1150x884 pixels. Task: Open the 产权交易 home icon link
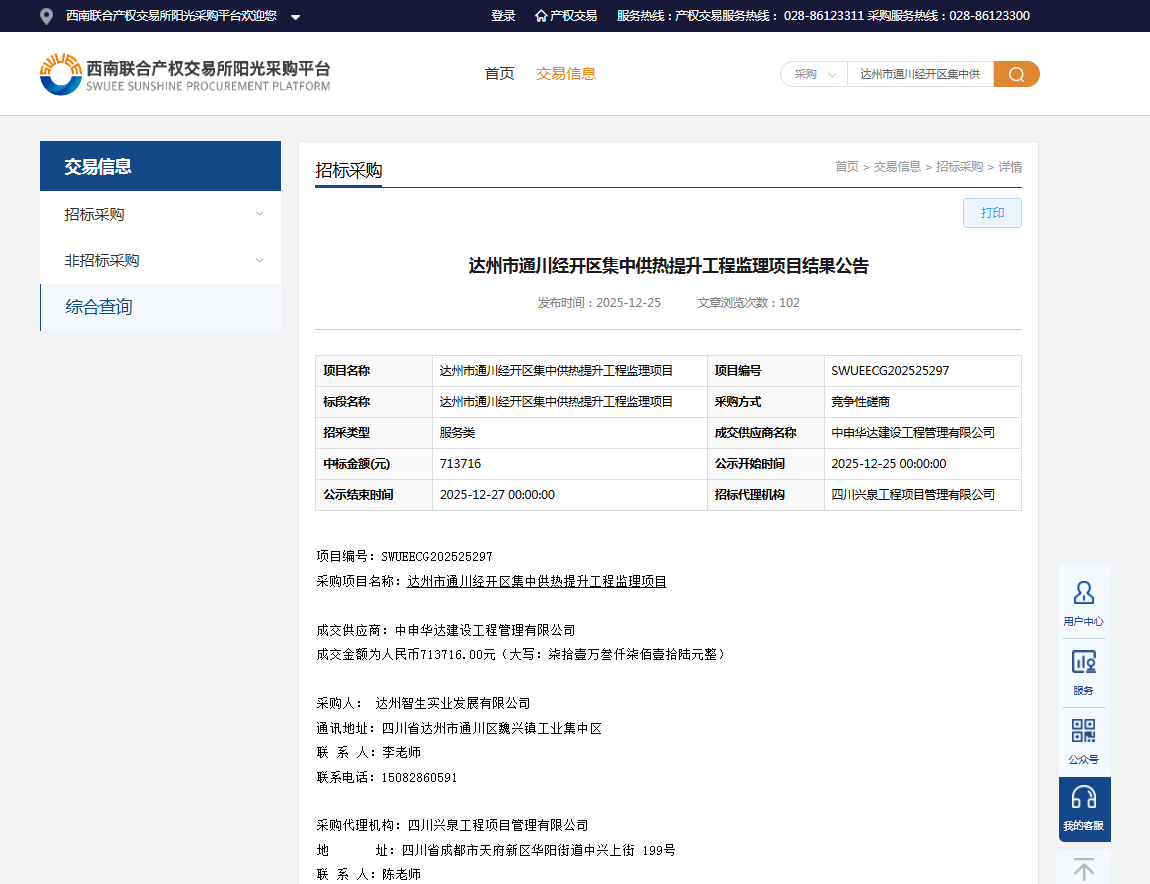(x=566, y=16)
